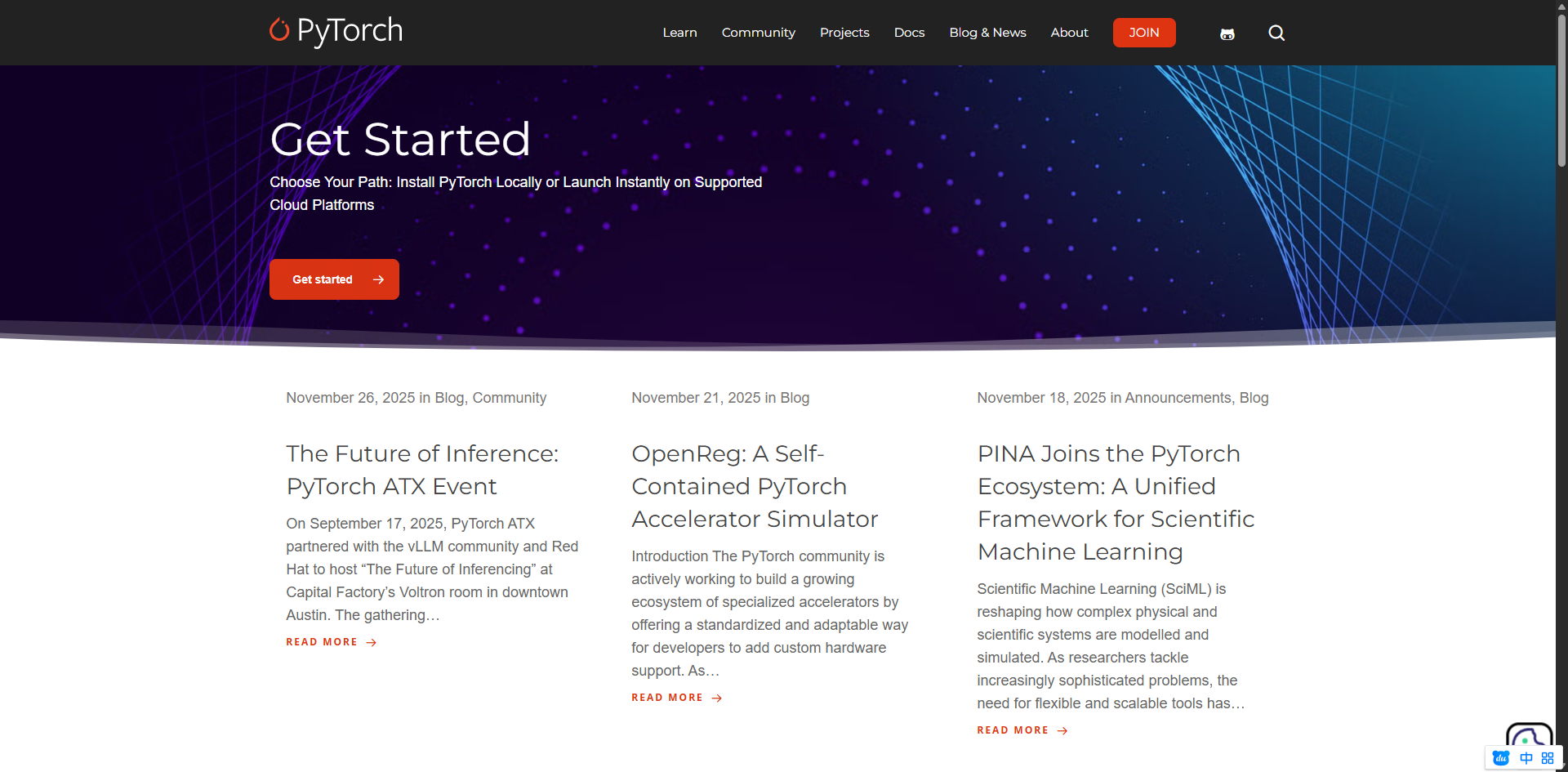Click Announcements category on November 18 post
1568x772 pixels.
point(1178,398)
